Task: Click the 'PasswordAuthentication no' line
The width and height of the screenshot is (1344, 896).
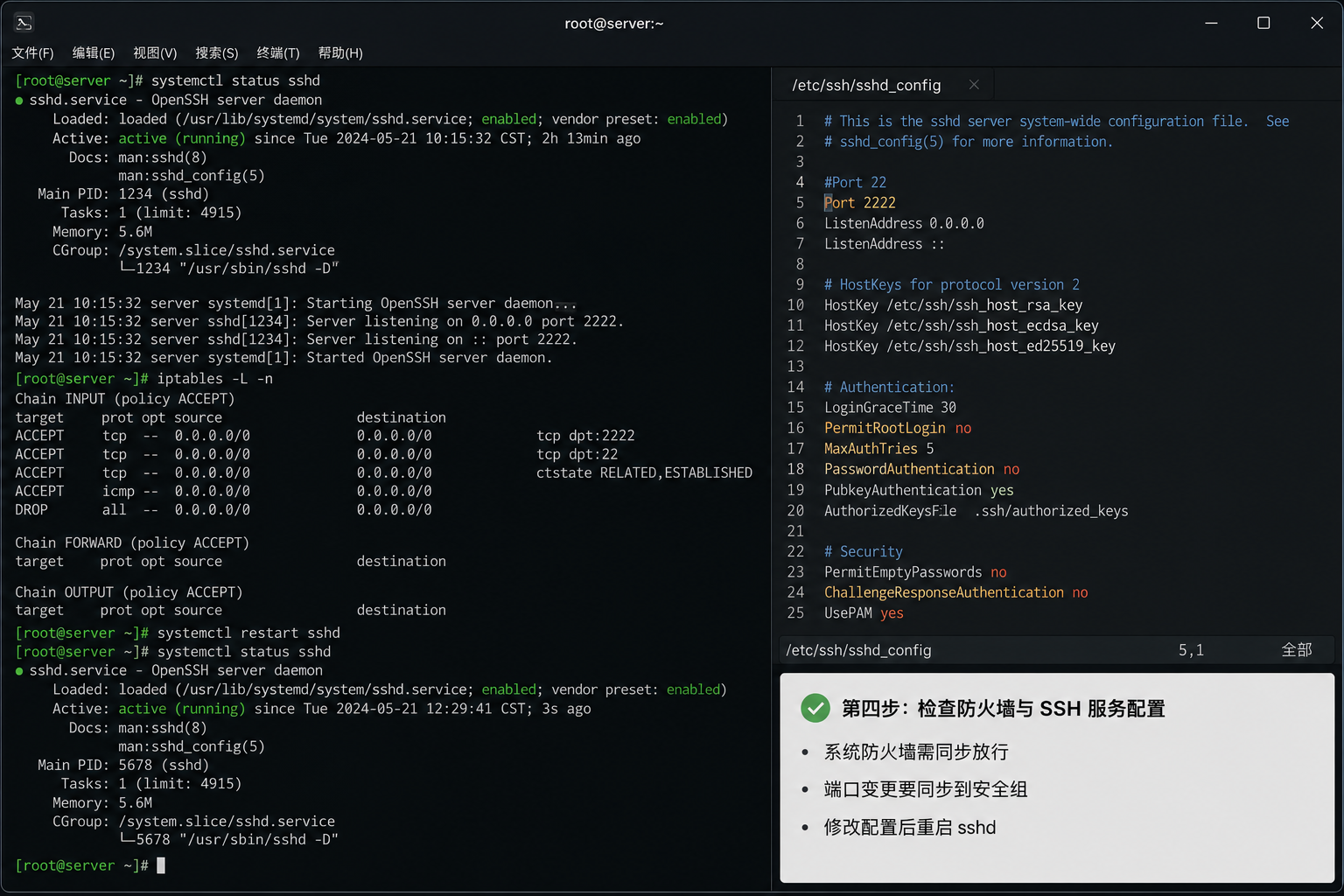Action: (921, 469)
